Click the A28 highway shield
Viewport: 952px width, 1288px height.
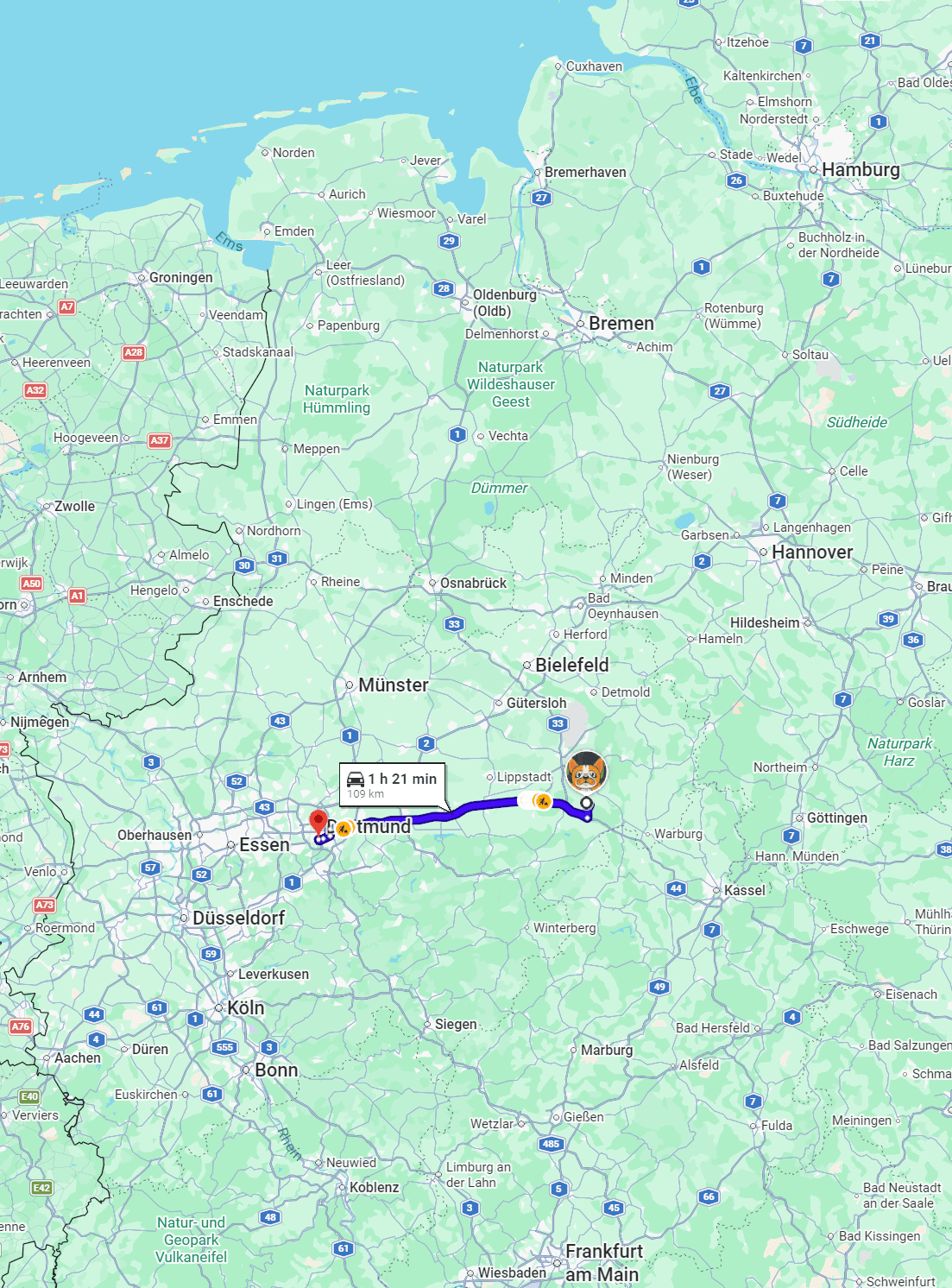[x=133, y=352]
